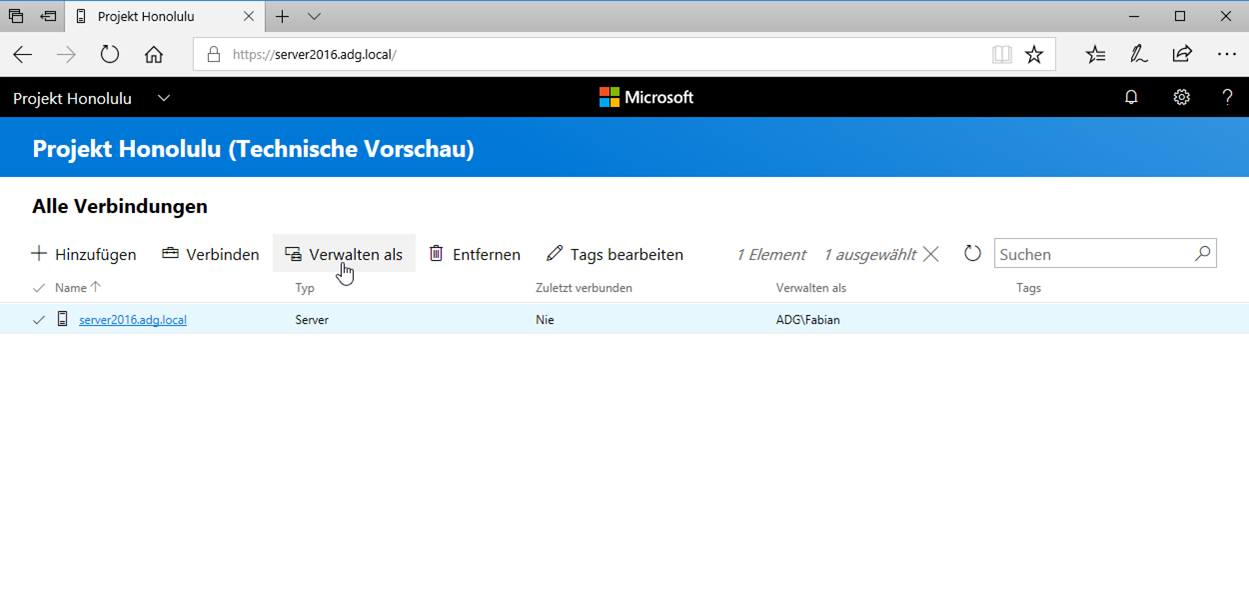Click the Projekt Honolulu header title

(x=71, y=98)
